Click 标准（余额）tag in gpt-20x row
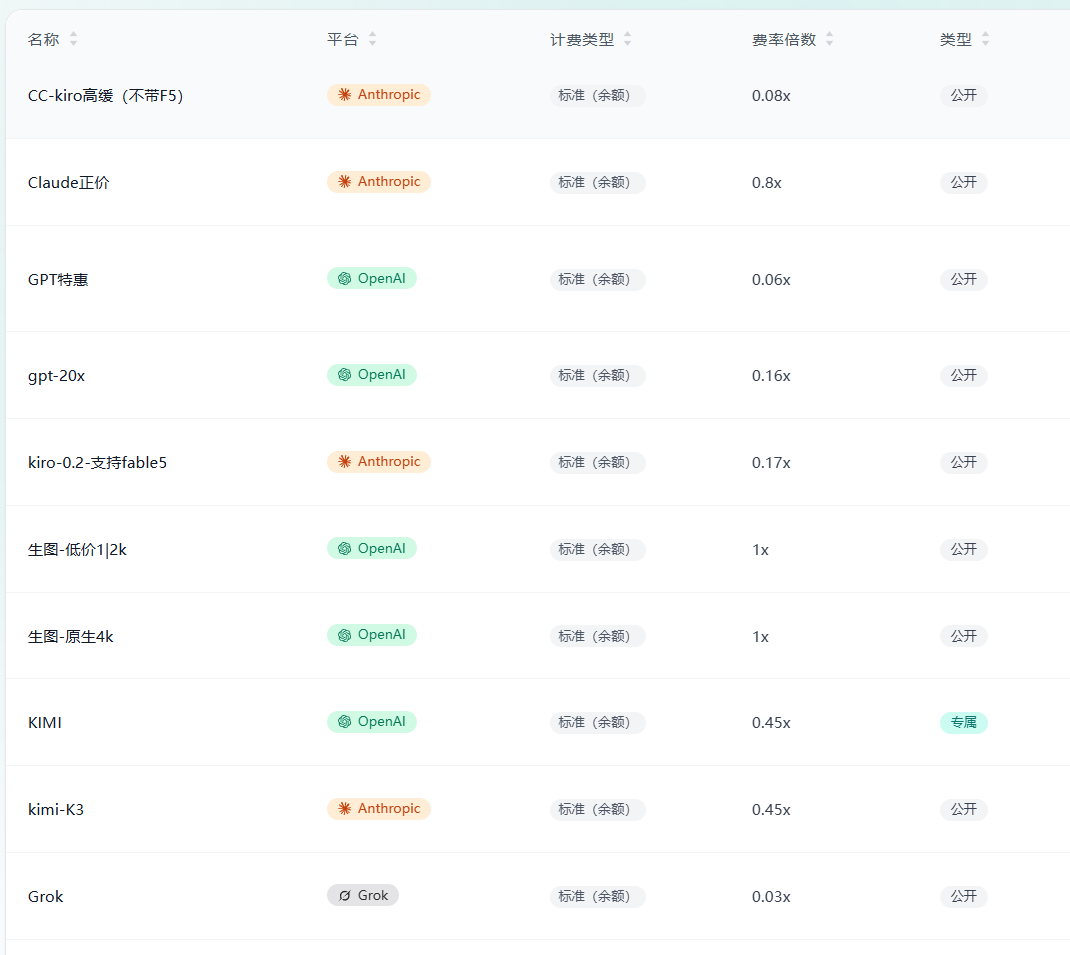Image resolution: width=1070 pixels, height=955 pixels. pyautogui.click(x=598, y=375)
